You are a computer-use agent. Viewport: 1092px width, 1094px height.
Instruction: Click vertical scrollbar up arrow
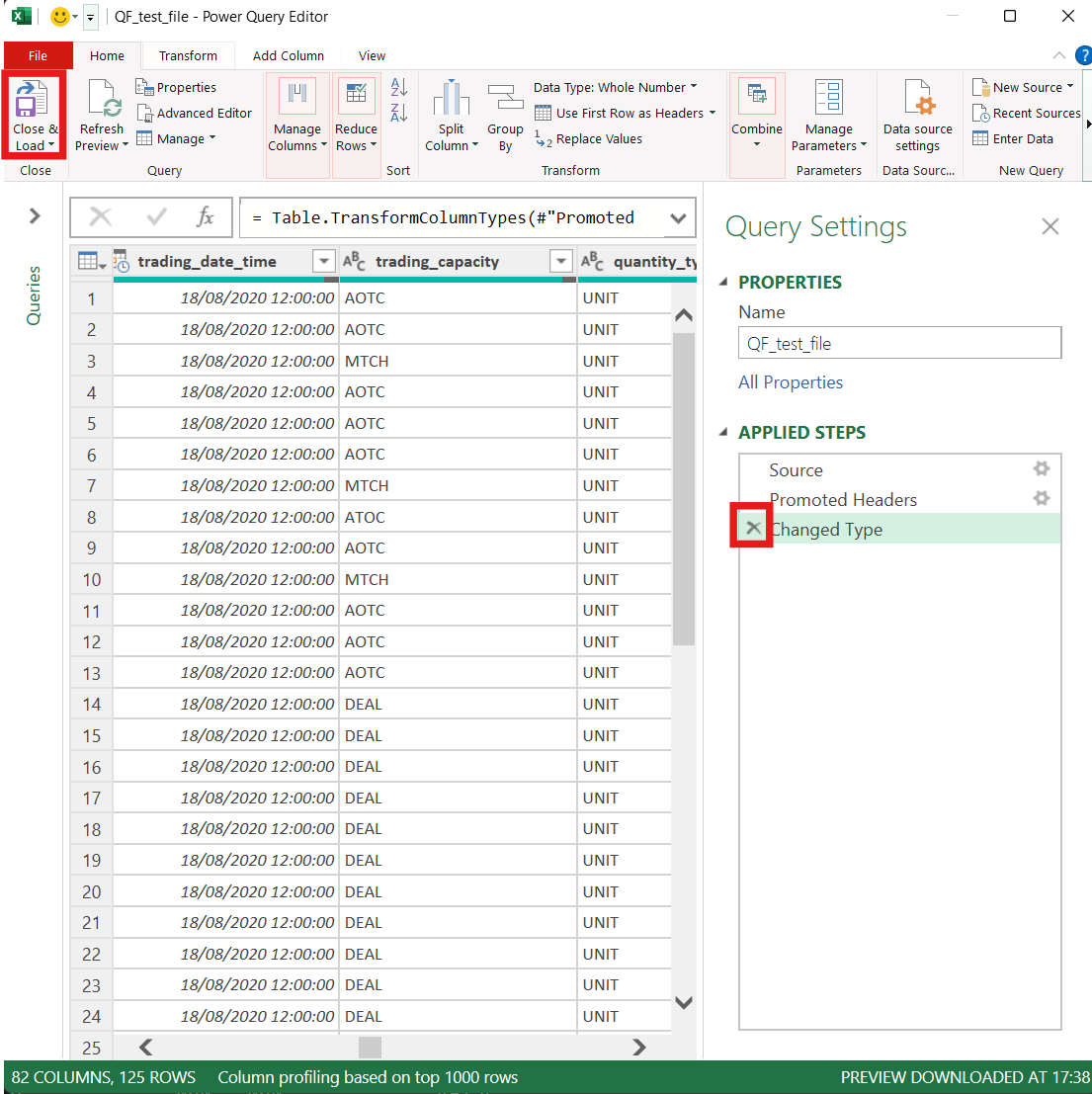click(x=684, y=315)
